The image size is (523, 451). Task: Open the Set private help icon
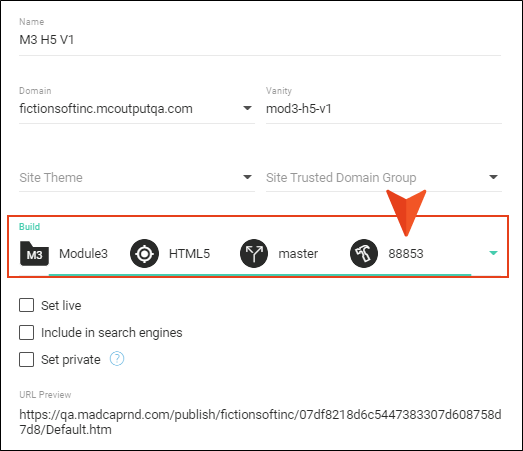[117, 359]
